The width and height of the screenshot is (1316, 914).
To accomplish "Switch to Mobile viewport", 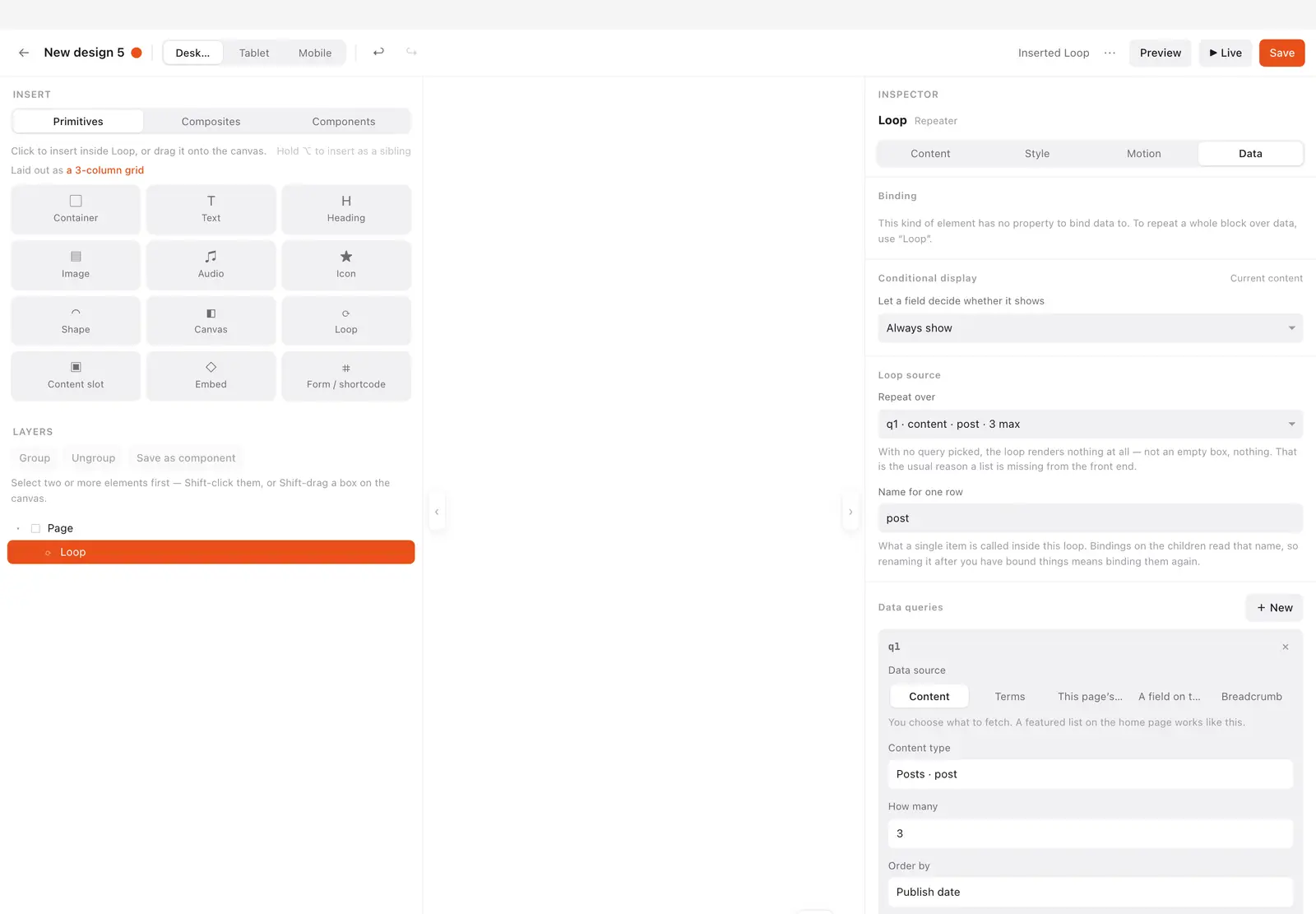I will tap(315, 53).
